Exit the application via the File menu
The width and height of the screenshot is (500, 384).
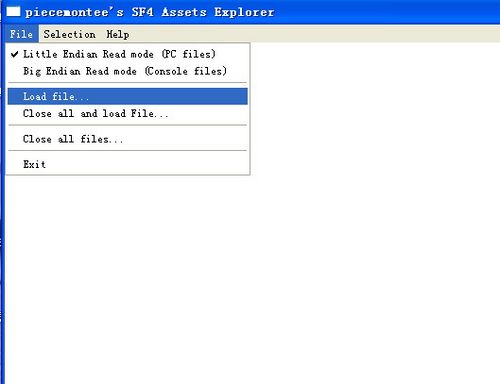(127, 164)
